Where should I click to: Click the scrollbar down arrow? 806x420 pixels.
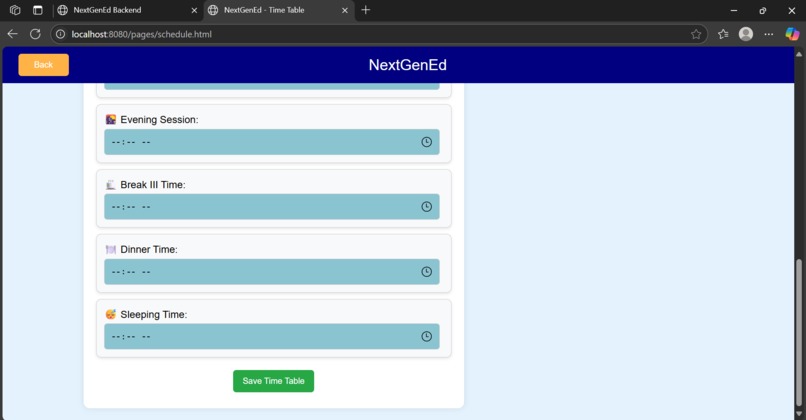798,414
